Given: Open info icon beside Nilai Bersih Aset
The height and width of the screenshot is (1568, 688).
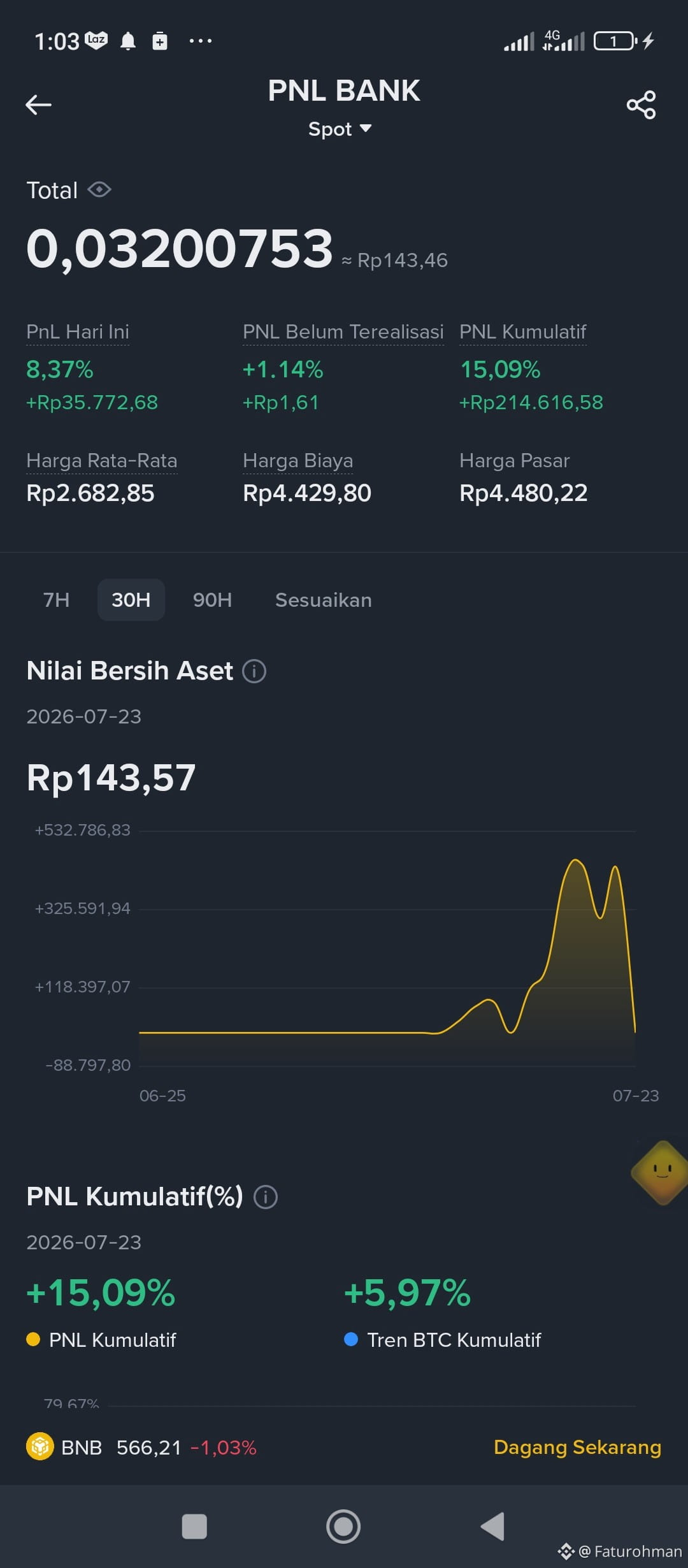Looking at the screenshot, I should pyautogui.click(x=254, y=671).
